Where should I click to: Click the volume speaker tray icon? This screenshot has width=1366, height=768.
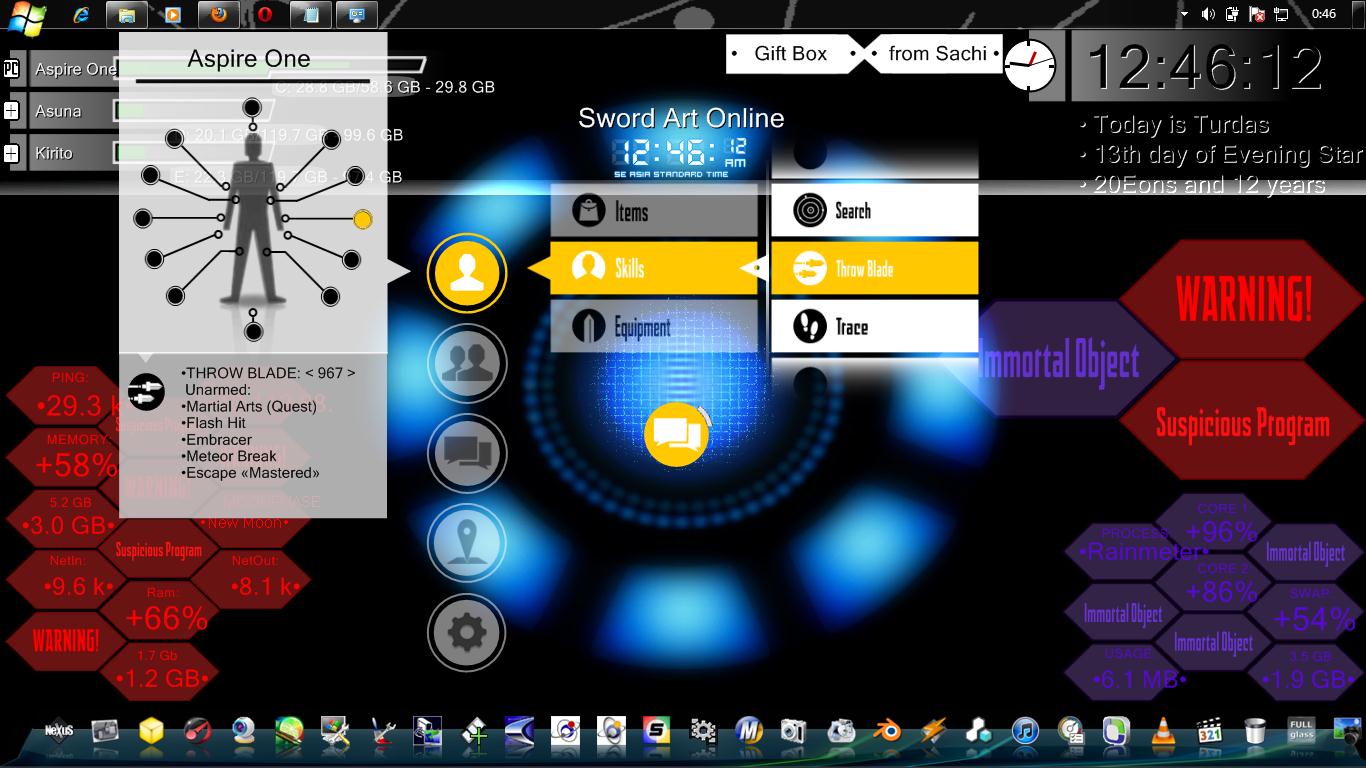point(1208,14)
